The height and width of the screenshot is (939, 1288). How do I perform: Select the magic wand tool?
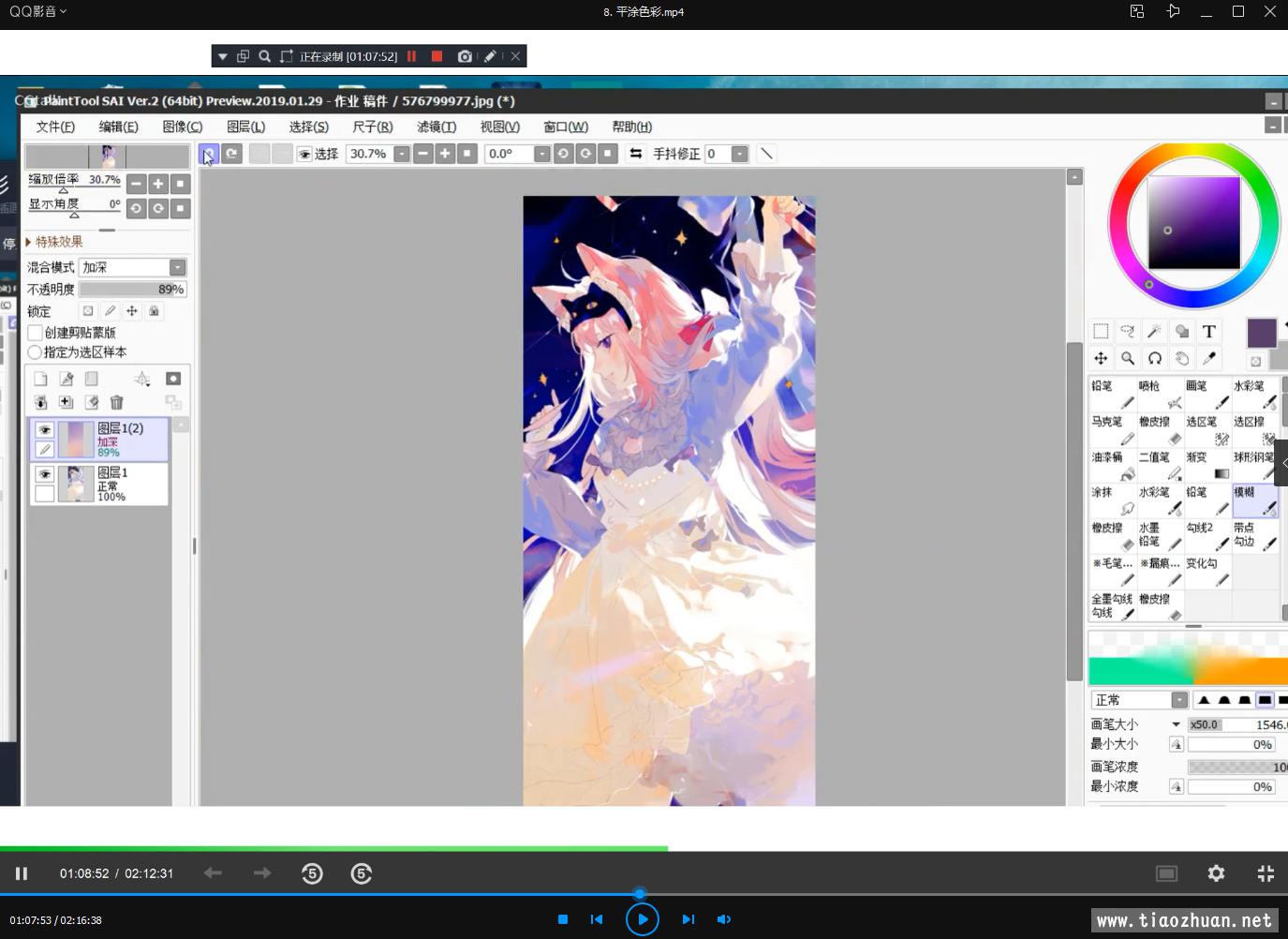[1155, 332]
